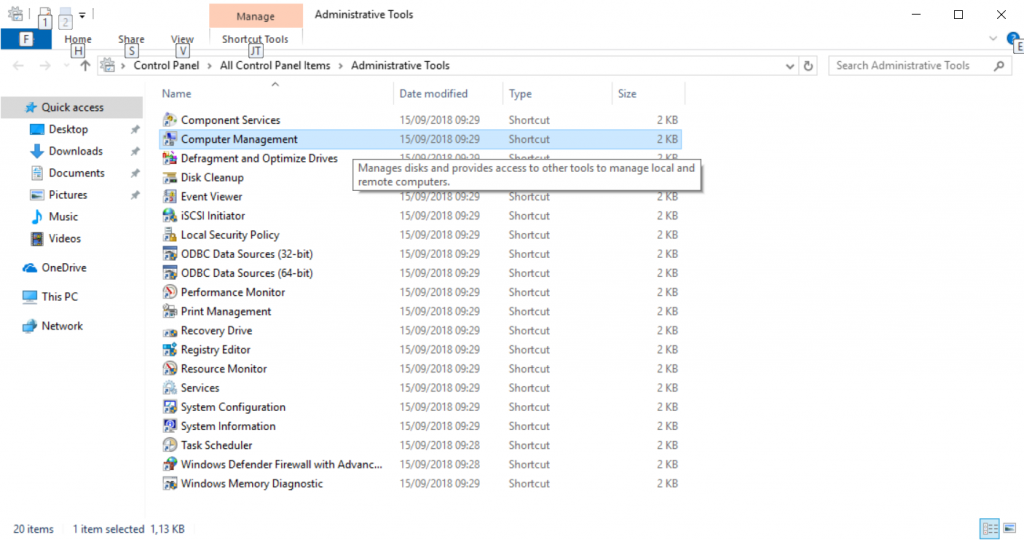Select the System Information icon
The image size is (1024, 540).
click(x=170, y=426)
